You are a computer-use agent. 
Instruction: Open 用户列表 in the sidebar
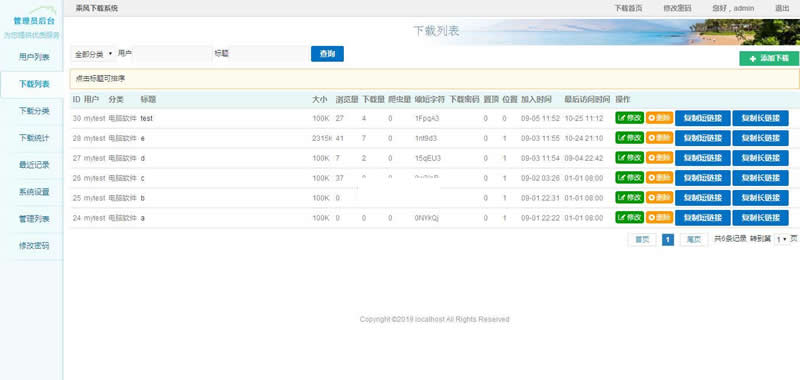[34, 57]
